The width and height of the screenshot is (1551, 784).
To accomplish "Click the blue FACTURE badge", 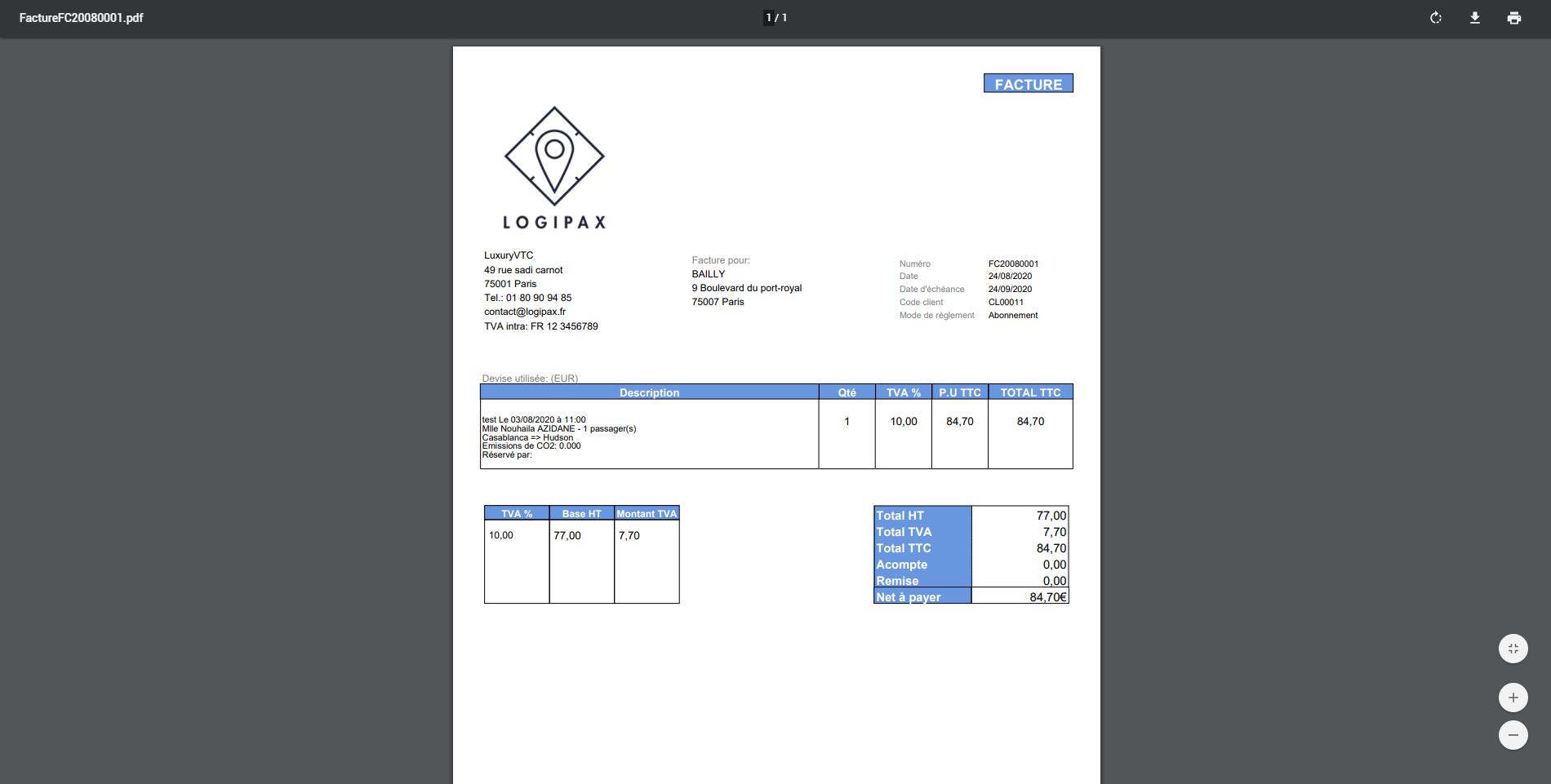I will 1028,84.
